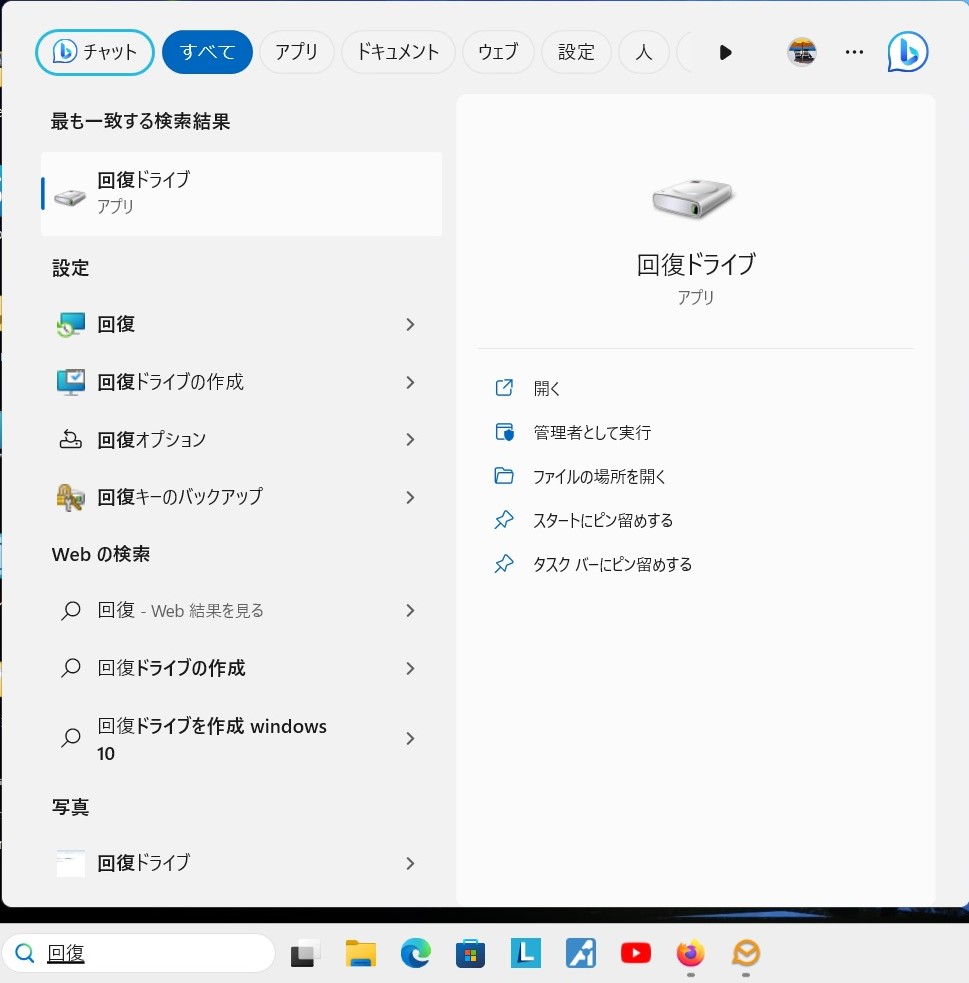This screenshot has height=983, width=969.
Task: Open the three-dots more options menu
Action: (x=854, y=52)
